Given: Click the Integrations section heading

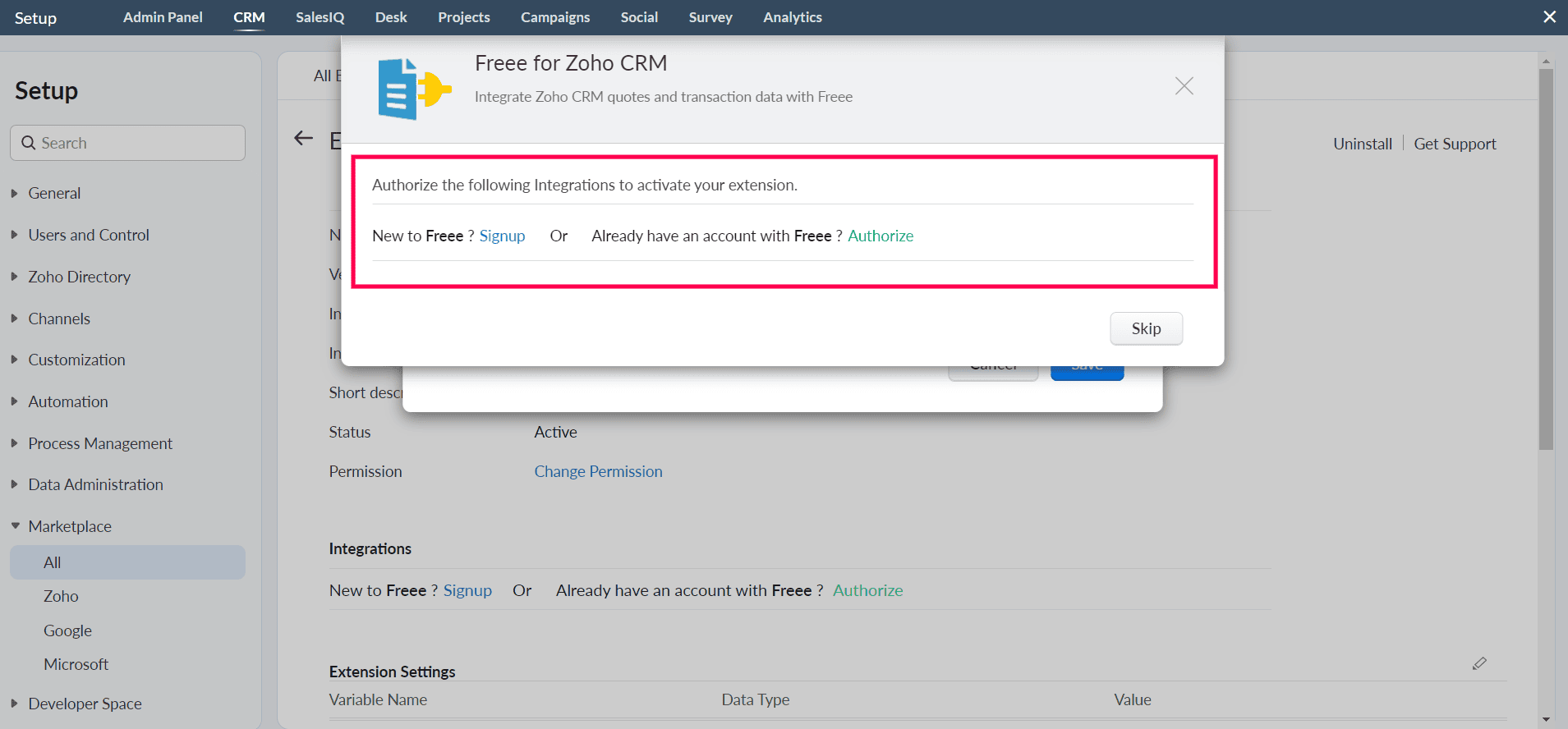Looking at the screenshot, I should (370, 548).
